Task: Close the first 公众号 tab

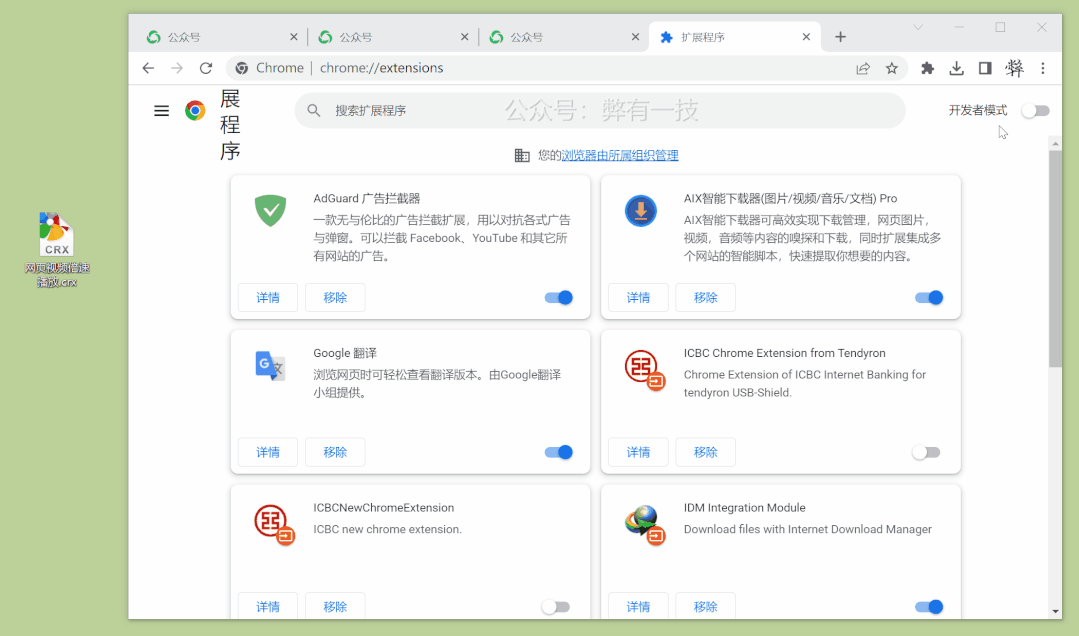Action: tap(294, 37)
